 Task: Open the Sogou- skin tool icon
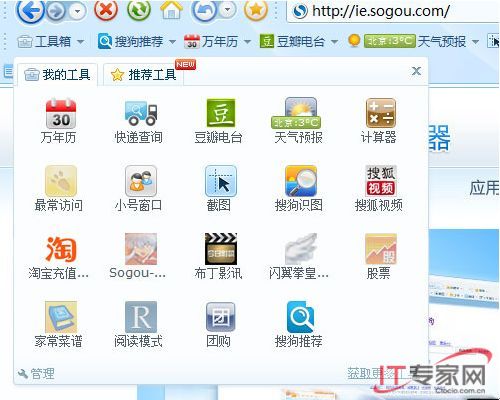(141, 249)
